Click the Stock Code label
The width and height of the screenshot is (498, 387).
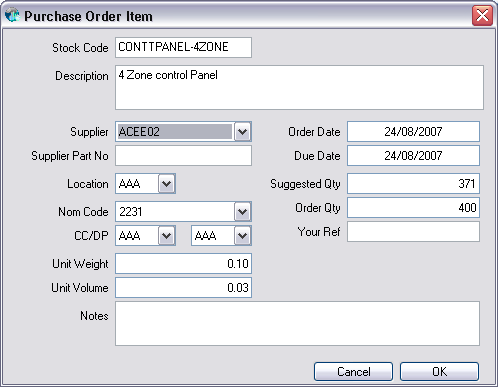coord(80,48)
